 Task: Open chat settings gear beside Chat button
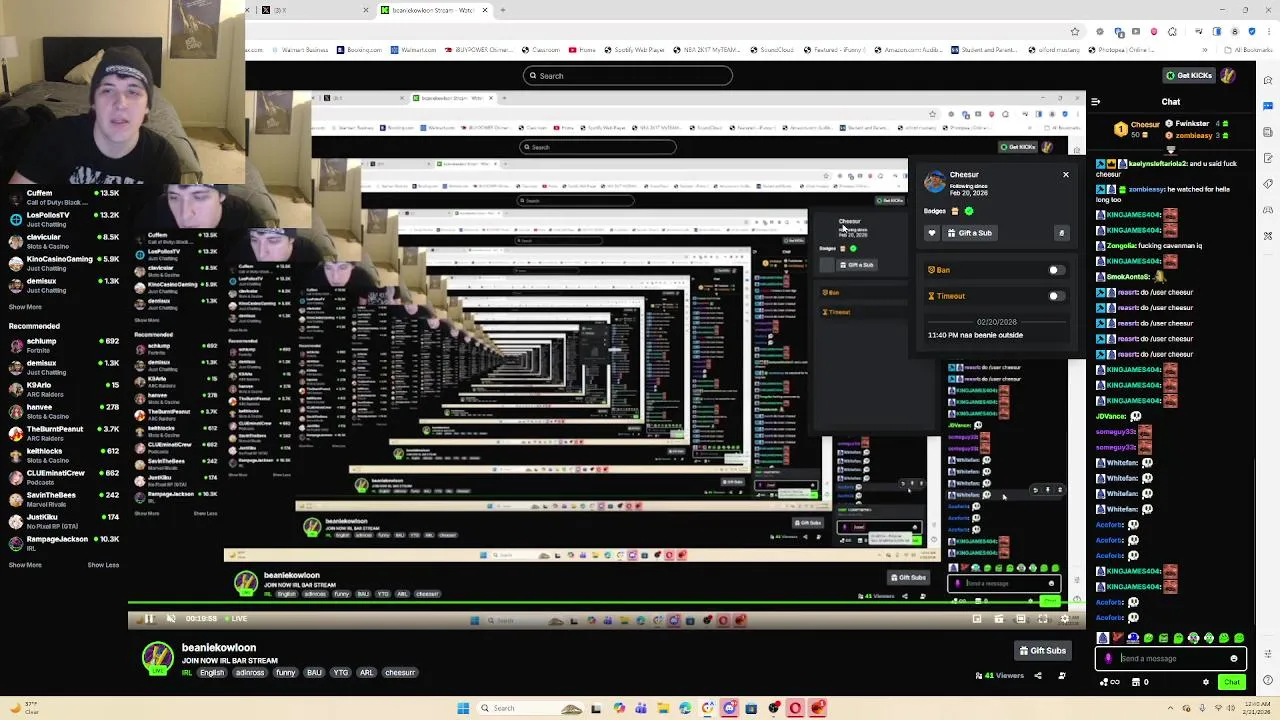coord(1206,682)
